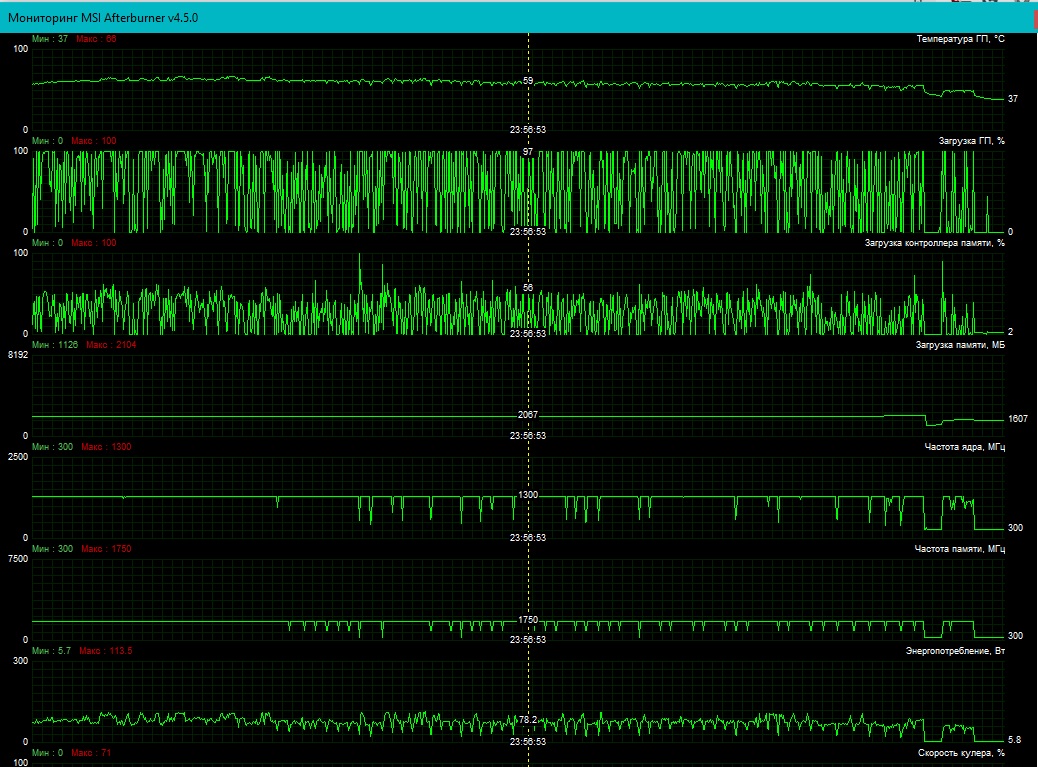The width and height of the screenshot is (1038, 767).
Task: Click the current power value 5.8
Action: click(1014, 739)
